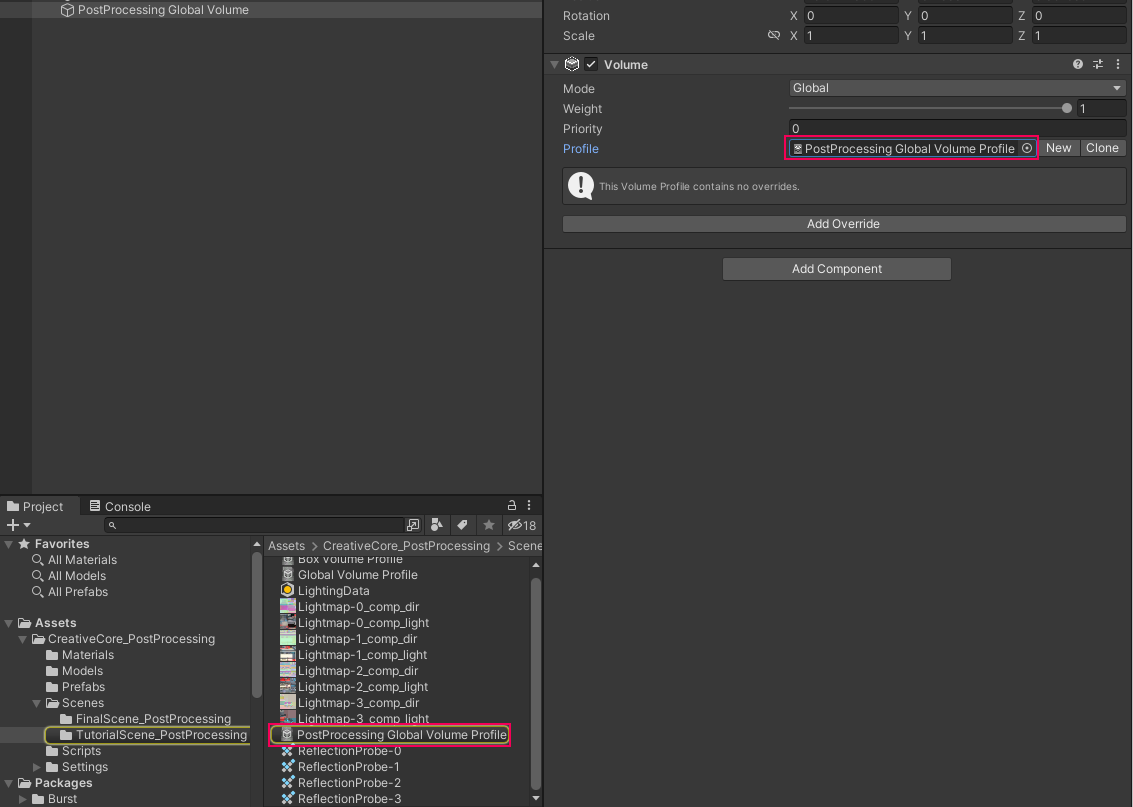Toggle hidden packages visibility eye icon
The height and width of the screenshot is (807, 1133).
[x=516, y=525]
